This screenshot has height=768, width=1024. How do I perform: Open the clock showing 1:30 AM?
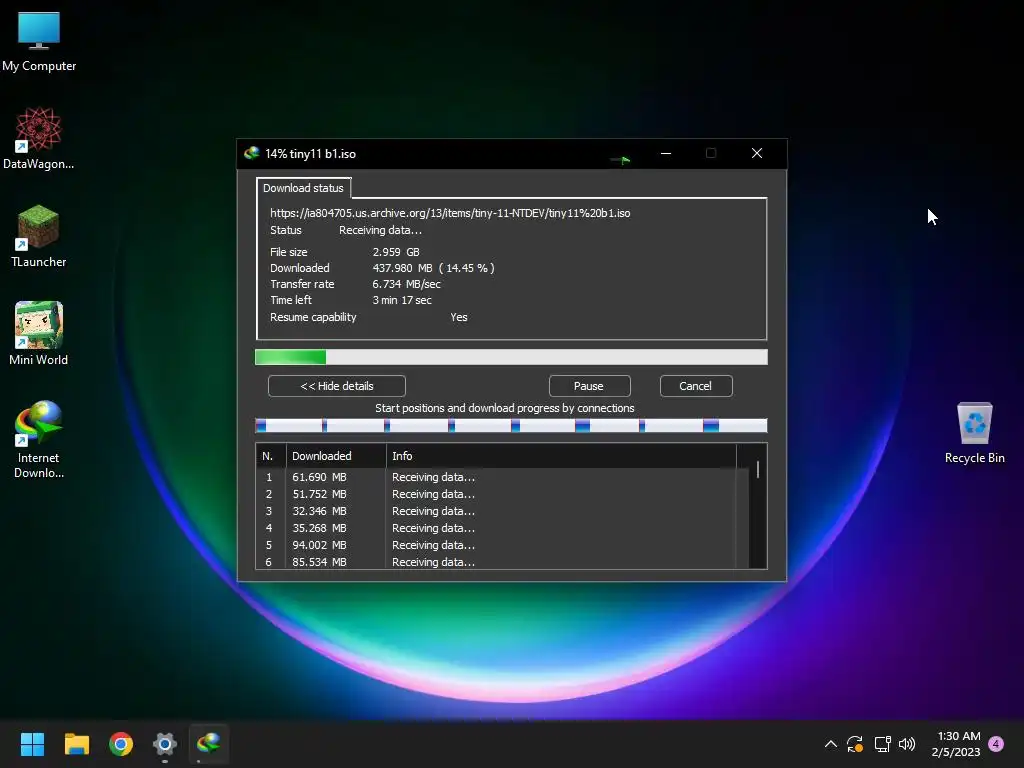click(957, 744)
